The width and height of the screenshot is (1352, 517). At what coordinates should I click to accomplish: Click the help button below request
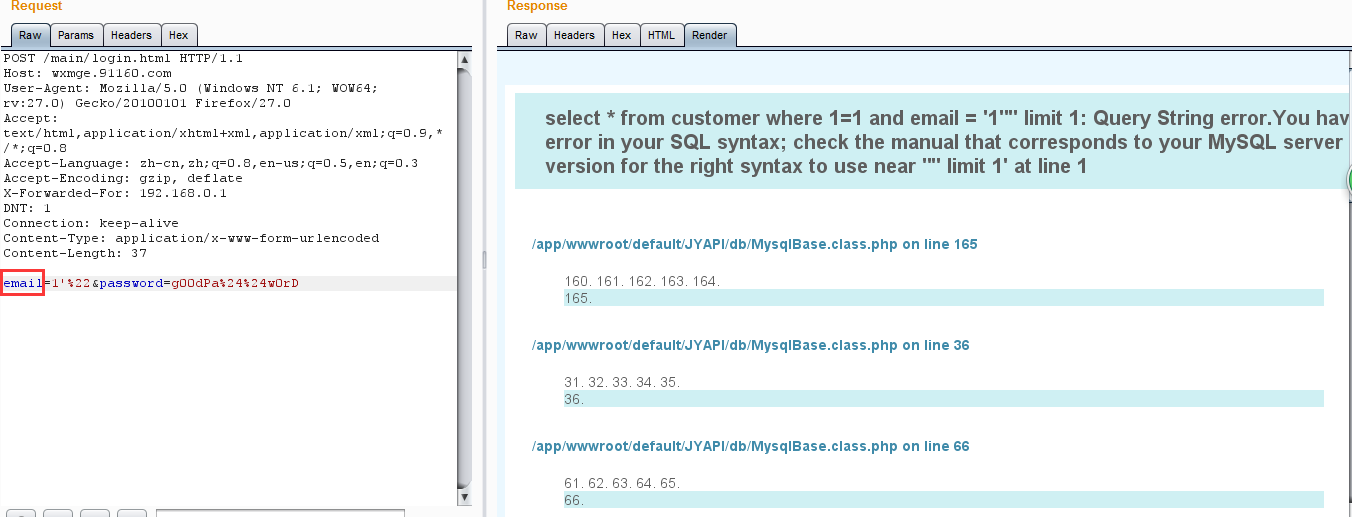click(x=23, y=513)
